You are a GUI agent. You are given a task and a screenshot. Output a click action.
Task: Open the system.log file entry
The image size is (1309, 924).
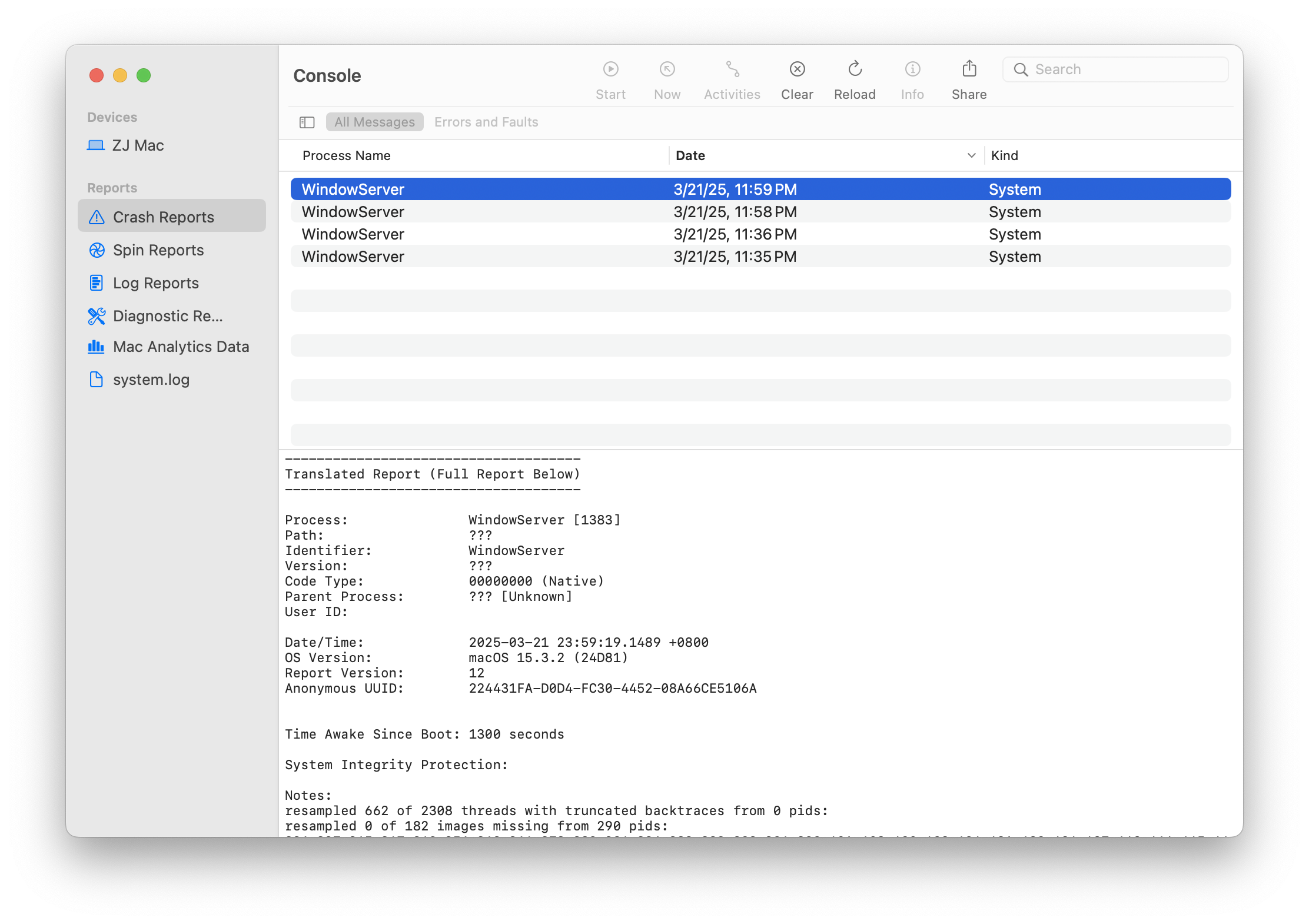pyautogui.click(x=151, y=380)
